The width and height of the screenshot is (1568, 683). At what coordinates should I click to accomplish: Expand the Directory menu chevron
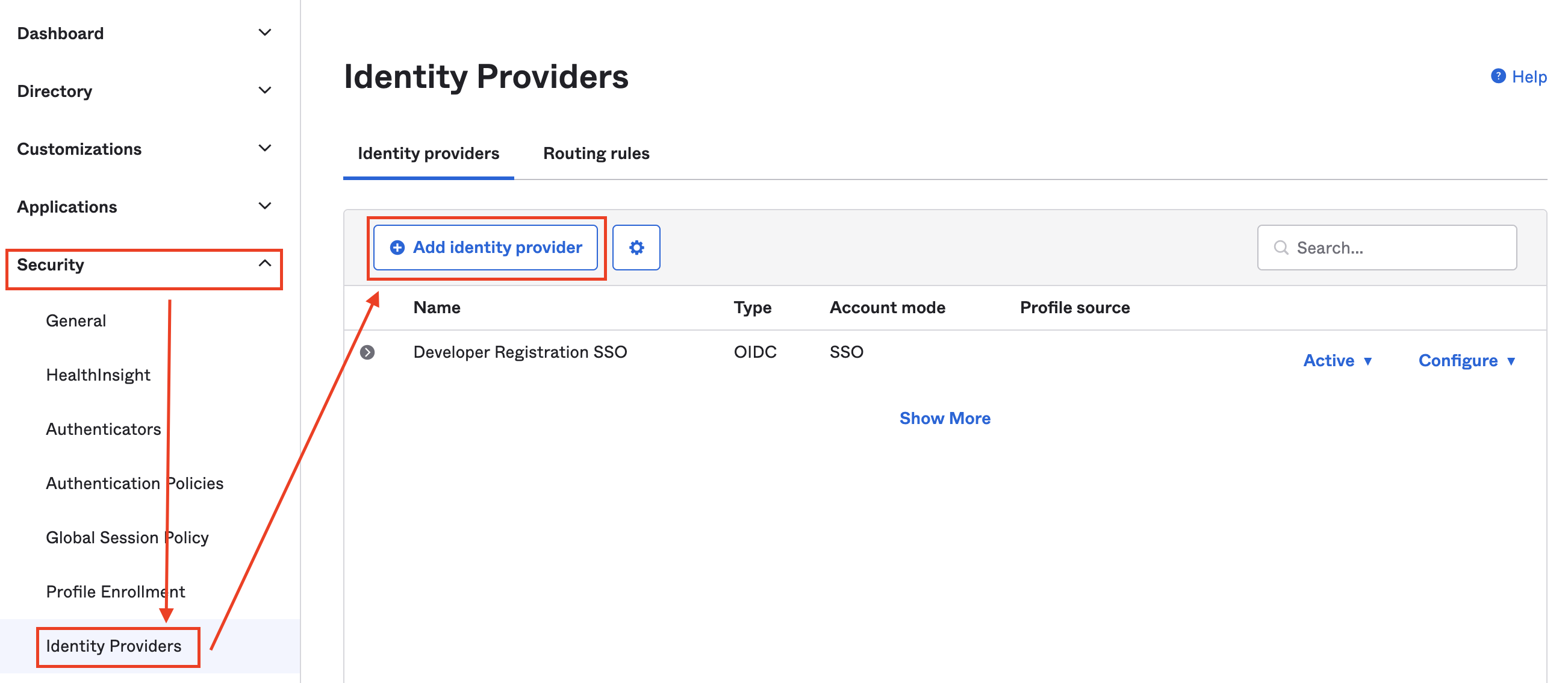click(265, 91)
